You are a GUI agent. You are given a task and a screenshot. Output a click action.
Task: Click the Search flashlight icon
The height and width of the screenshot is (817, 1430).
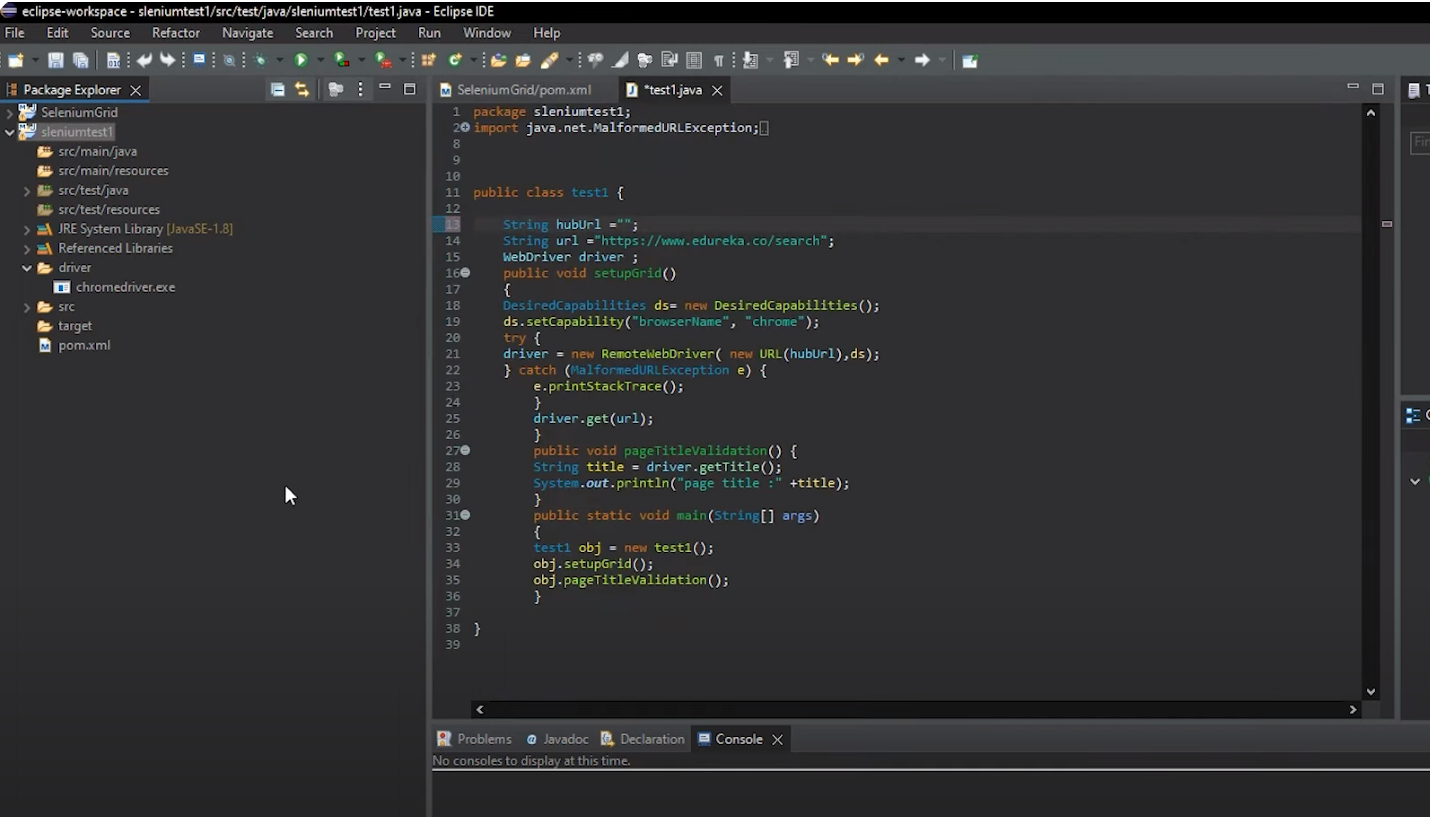(550, 60)
